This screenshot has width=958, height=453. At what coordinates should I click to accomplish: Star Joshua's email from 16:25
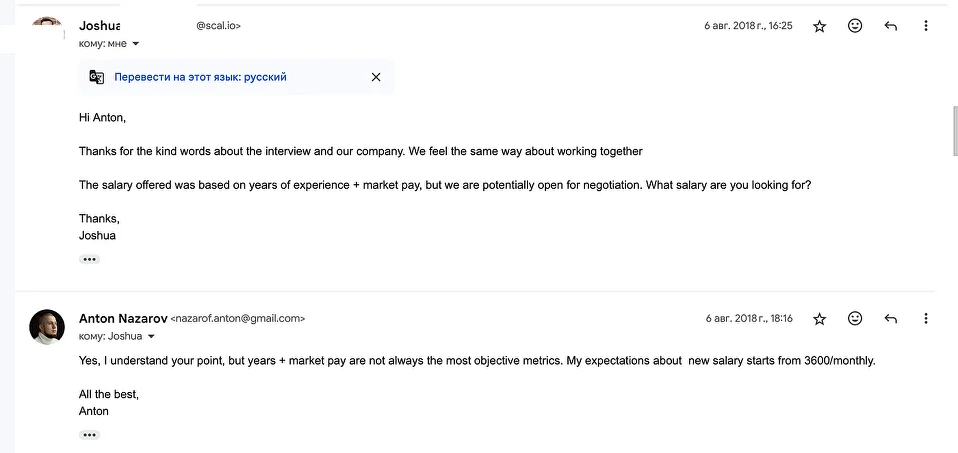(x=819, y=26)
